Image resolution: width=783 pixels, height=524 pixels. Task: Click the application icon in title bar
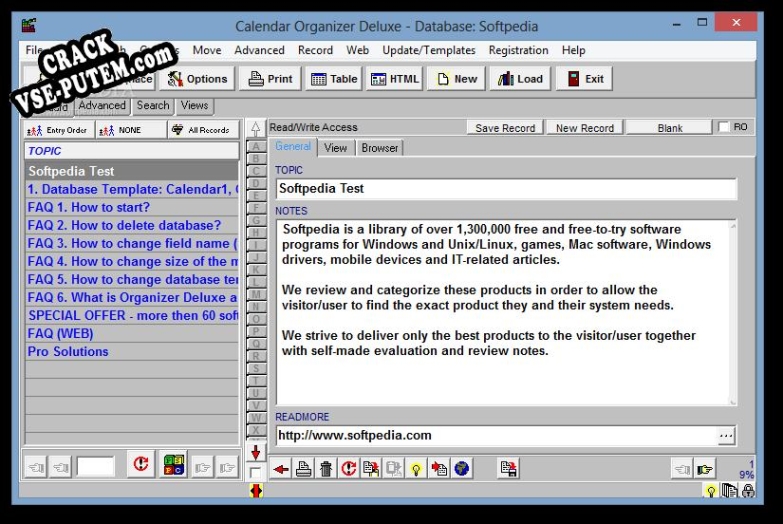[x=29, y=25]
